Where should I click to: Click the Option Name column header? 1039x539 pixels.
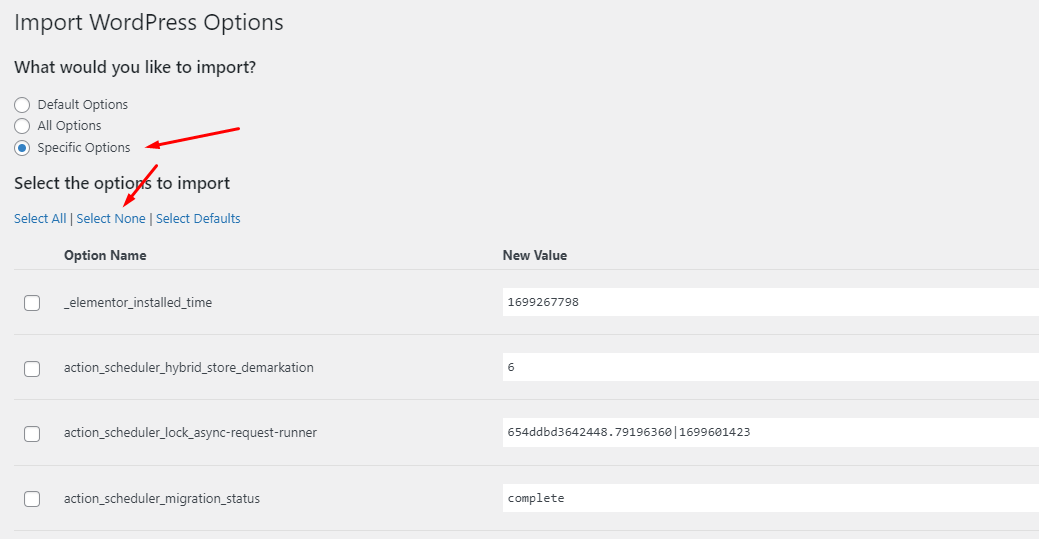pos(105,255)
